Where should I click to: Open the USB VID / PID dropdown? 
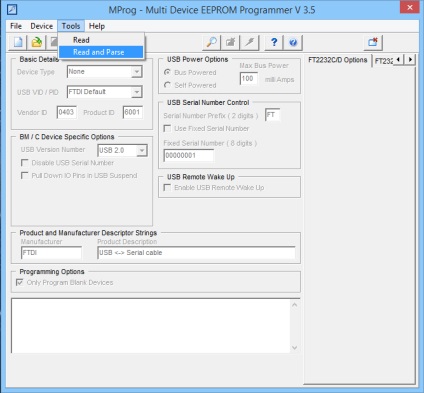(136, 92)
